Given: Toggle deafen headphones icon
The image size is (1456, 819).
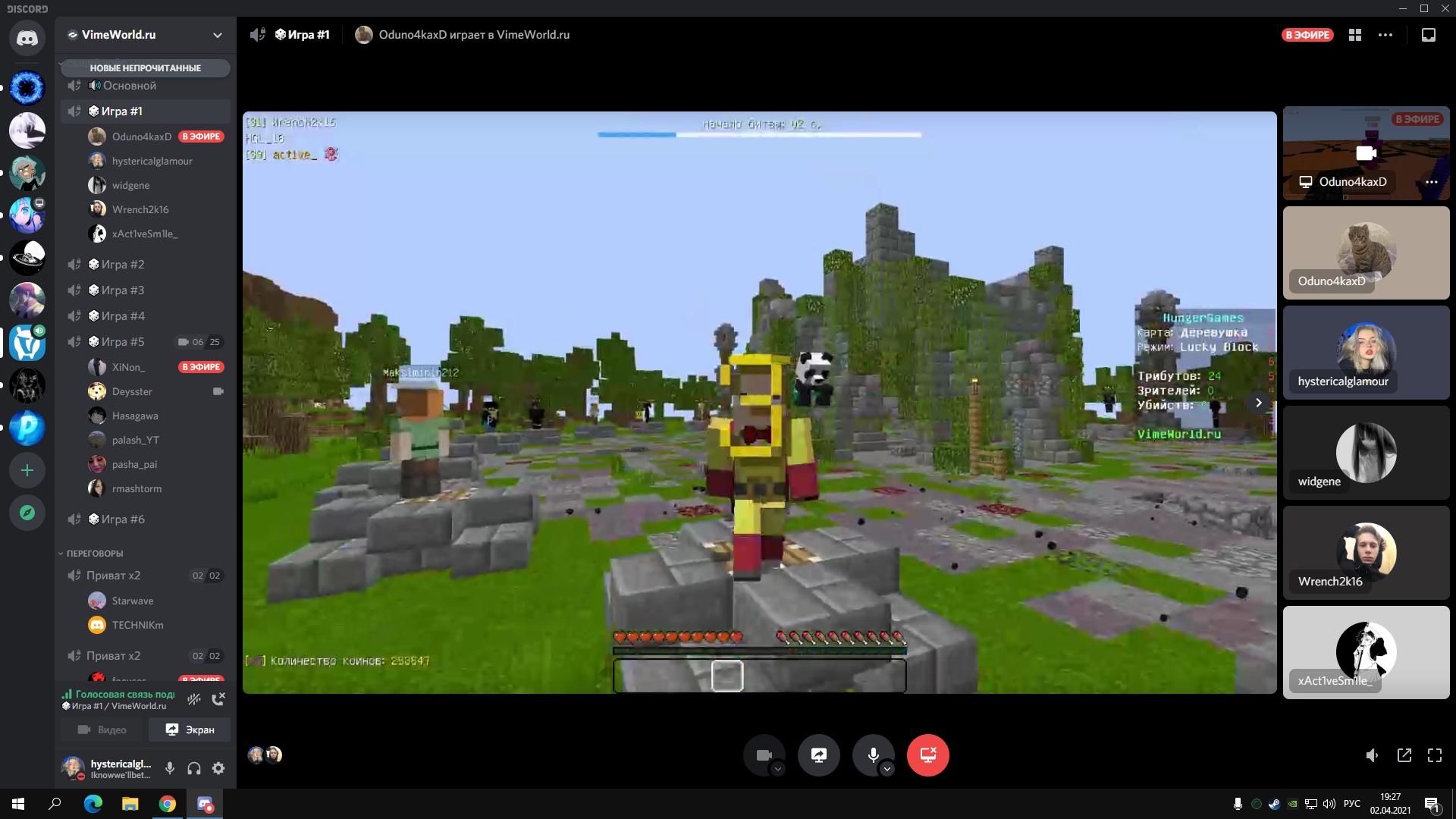Looking at the screenshot, I should coord(194,768).
